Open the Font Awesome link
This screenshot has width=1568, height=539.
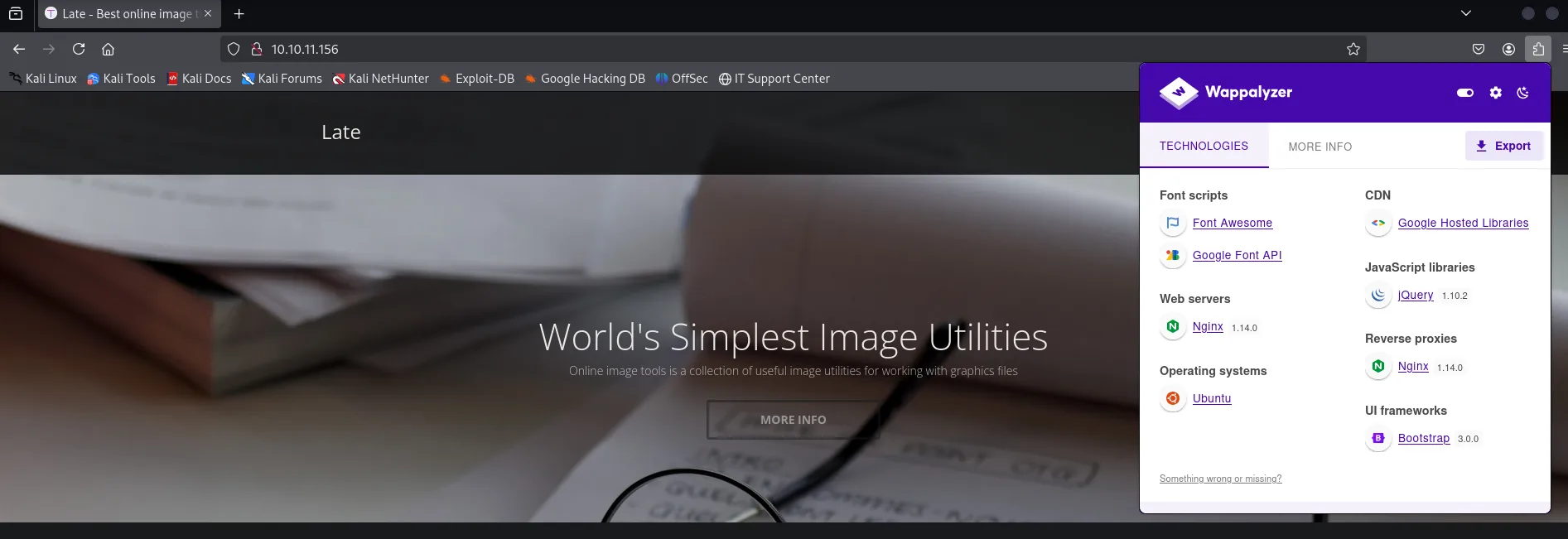(1232, 223)
